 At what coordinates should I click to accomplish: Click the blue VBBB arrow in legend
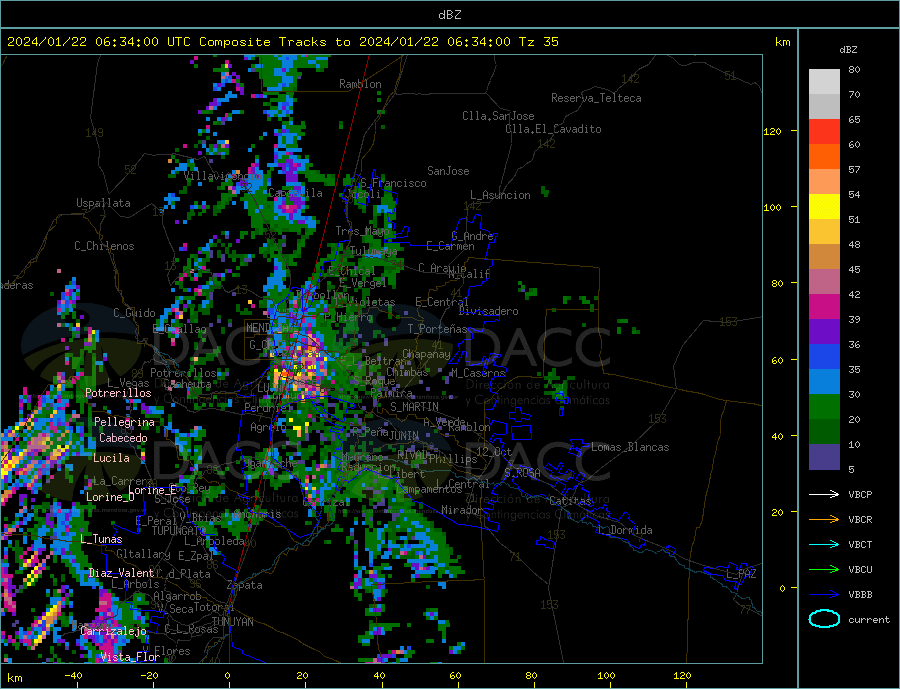[824, 594]
